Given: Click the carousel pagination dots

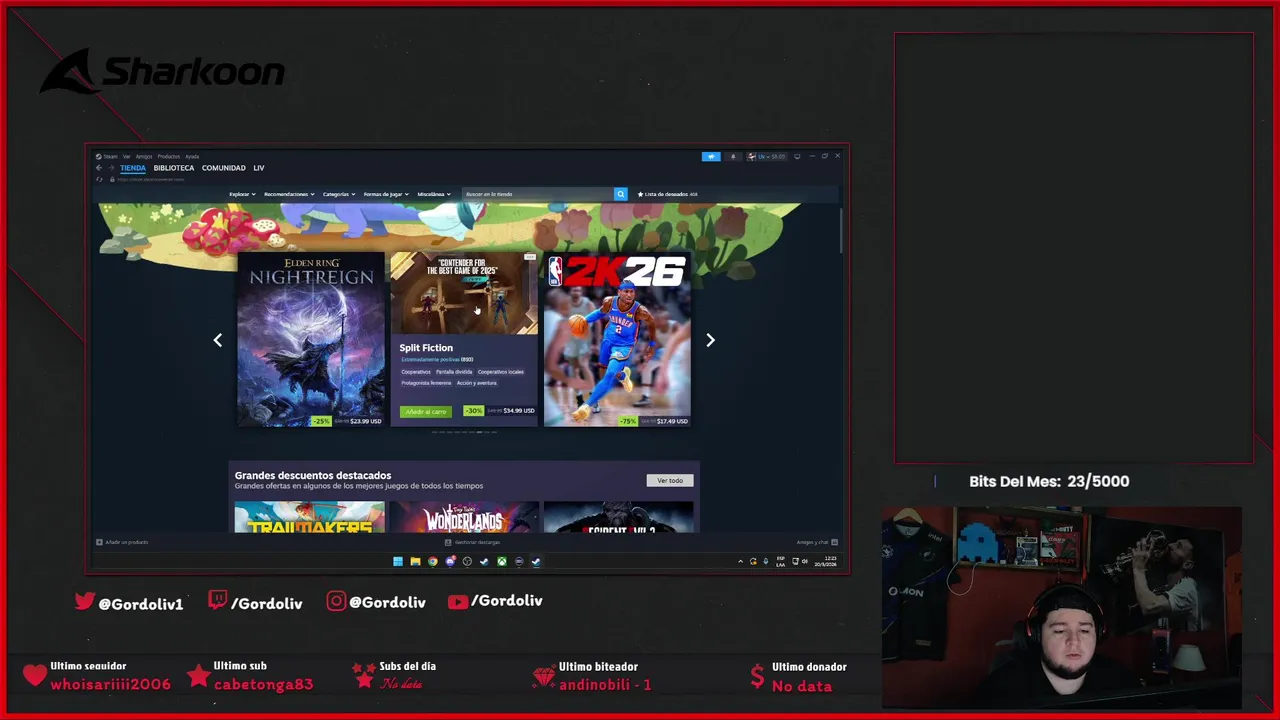Looking at the screenshot, I should [x=464, y=432].
